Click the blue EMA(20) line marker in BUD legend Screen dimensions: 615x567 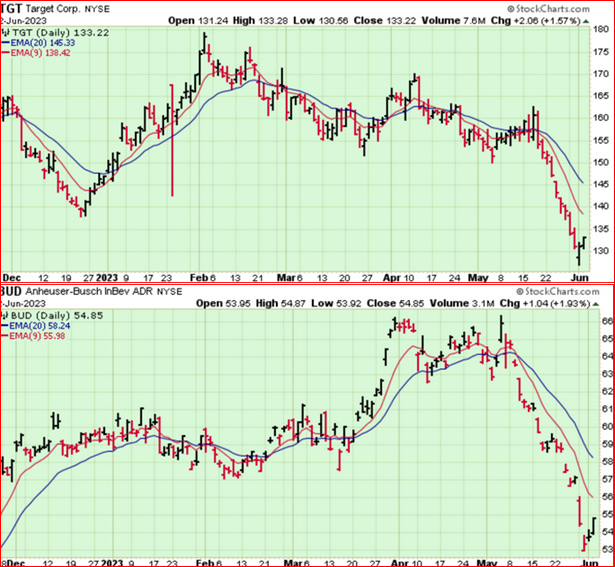pos(4,326)
